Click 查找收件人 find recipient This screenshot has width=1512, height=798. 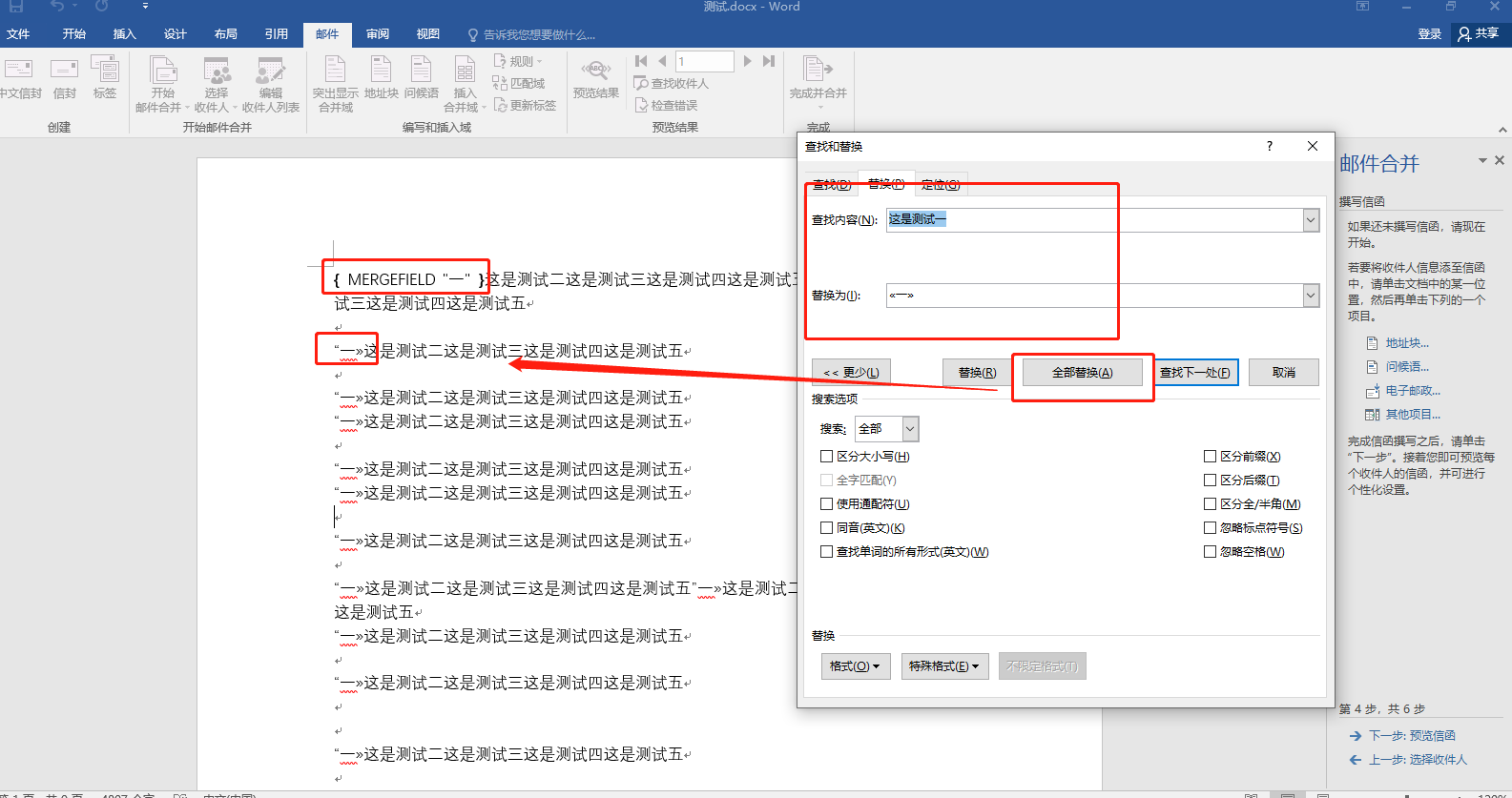click(672, 83)
